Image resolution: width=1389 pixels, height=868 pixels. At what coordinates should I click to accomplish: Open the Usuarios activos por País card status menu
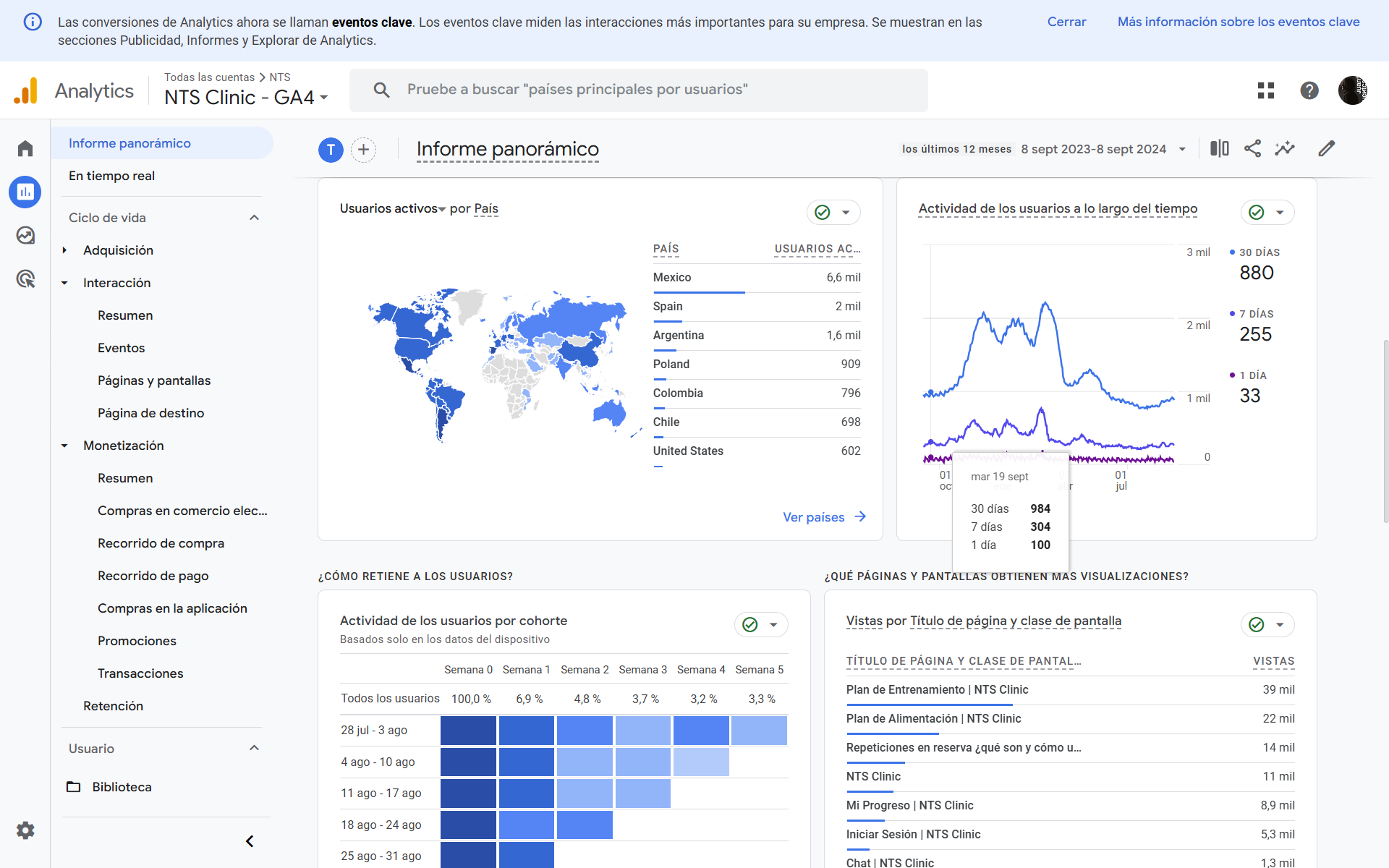[833, 212]
